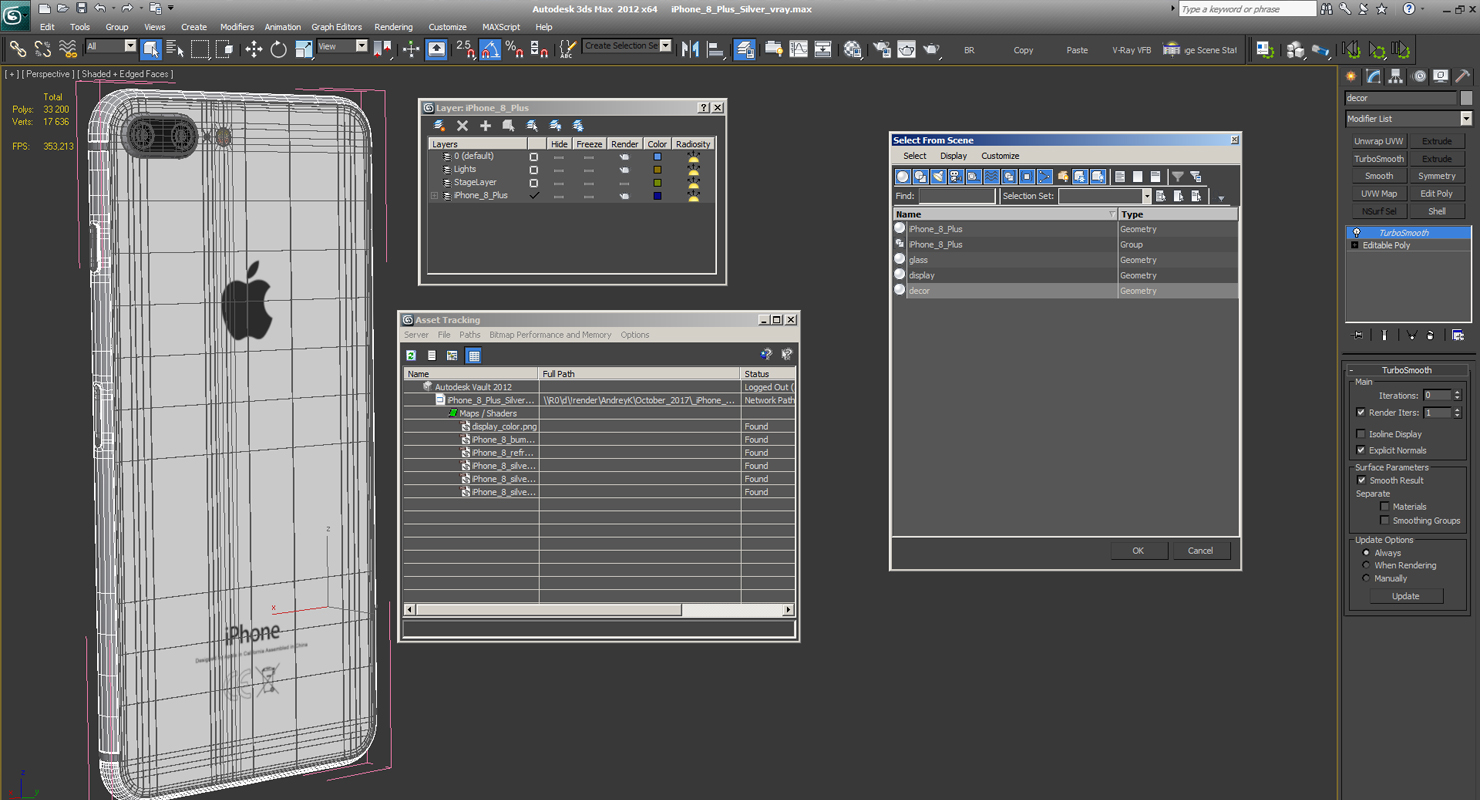The width and height of the screenshot is (1480, 800).
Task: Select the Manually update option
Action: (1366, 578)
